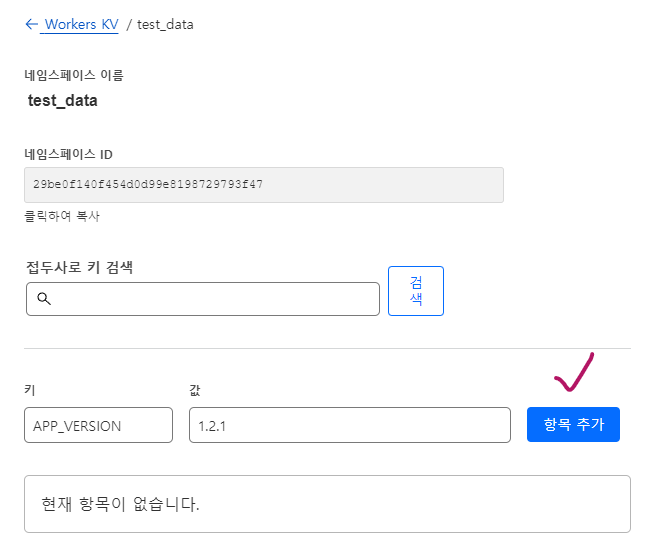Focus the value field containing 1.2.1
The width and height of the screenshot is (648, 548).
click(x=349, y=425)
